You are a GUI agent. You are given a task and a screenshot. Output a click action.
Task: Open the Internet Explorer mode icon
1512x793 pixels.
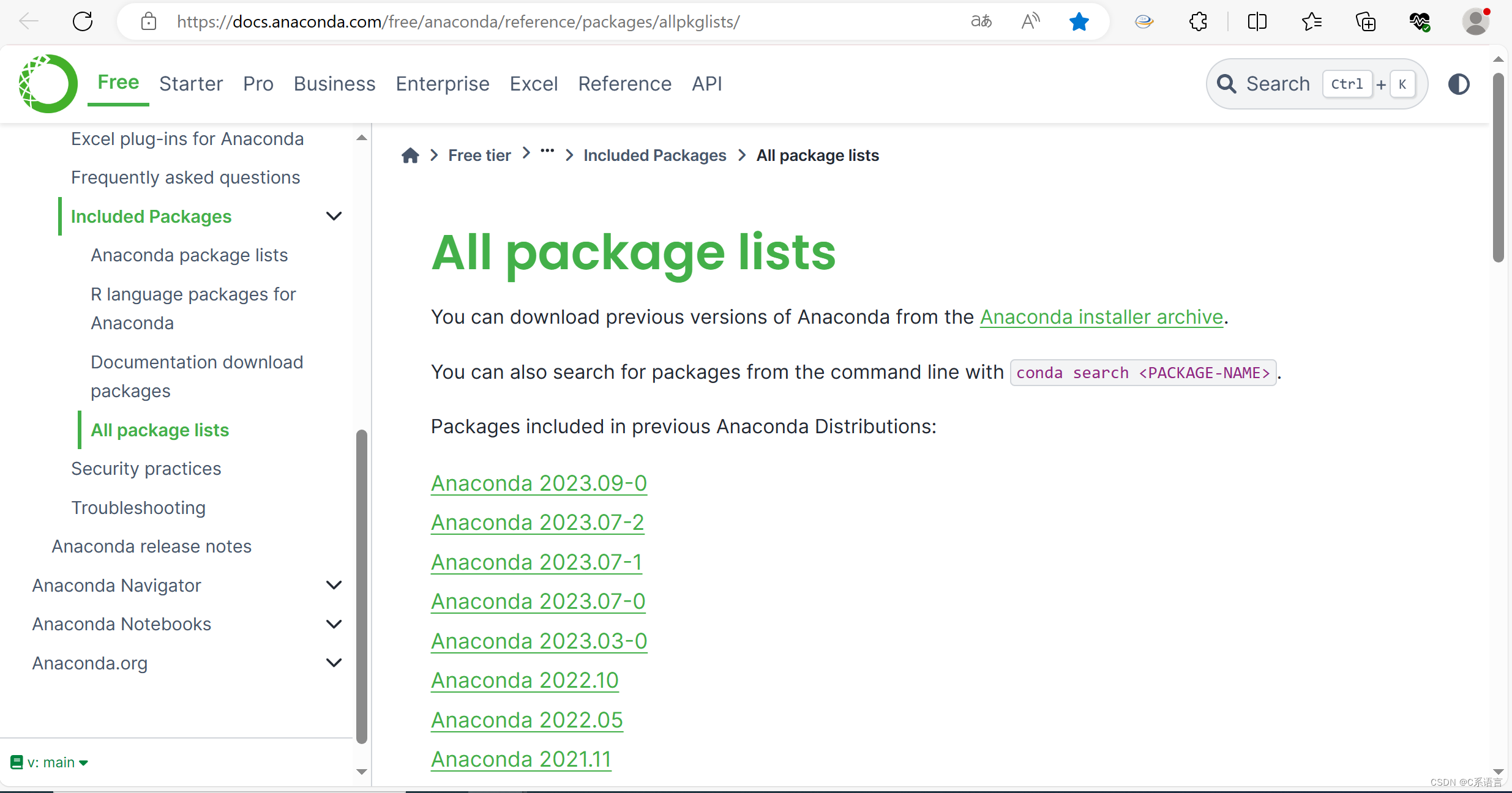[x=1143, y=22]
